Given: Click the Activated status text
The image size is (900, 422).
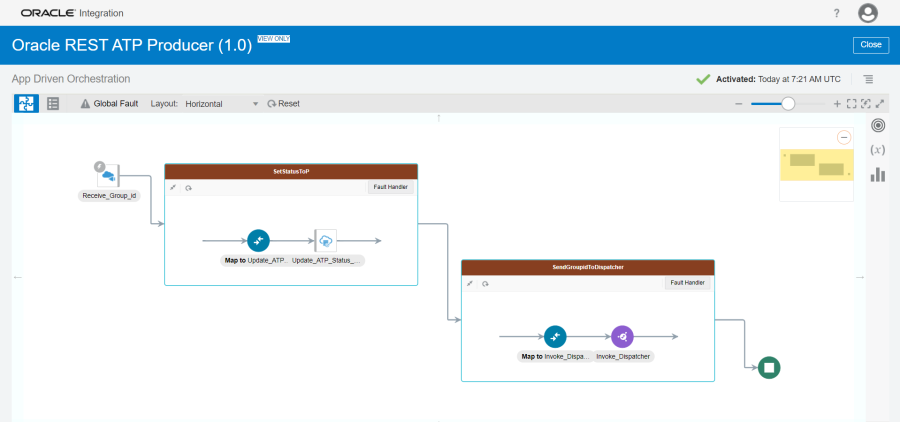Looking at the screenshot, I should coord(779,79).
